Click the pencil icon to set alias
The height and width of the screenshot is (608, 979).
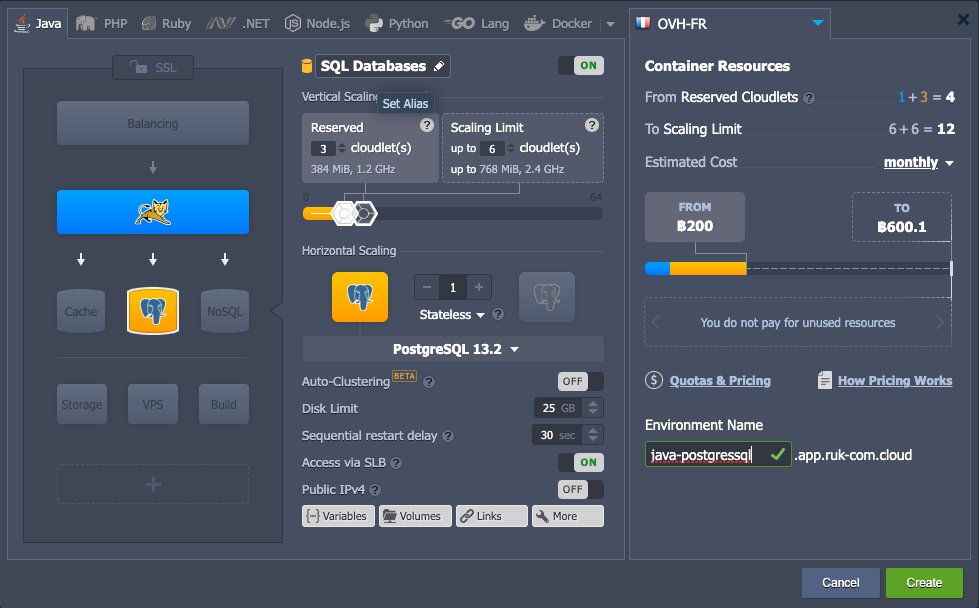point(439,66)
